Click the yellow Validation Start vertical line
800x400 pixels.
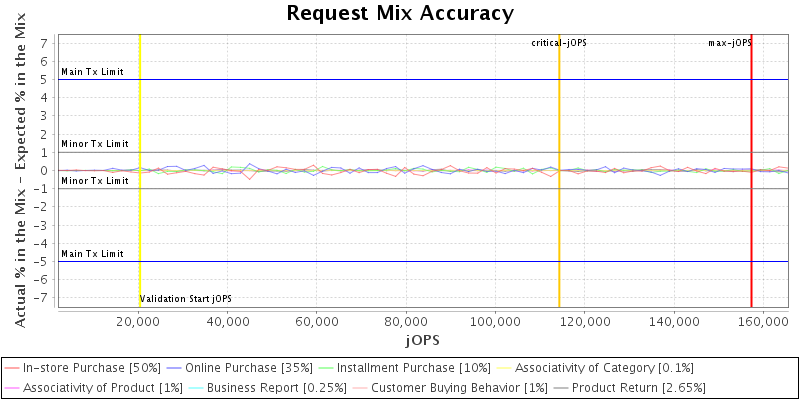coord(140,220)
